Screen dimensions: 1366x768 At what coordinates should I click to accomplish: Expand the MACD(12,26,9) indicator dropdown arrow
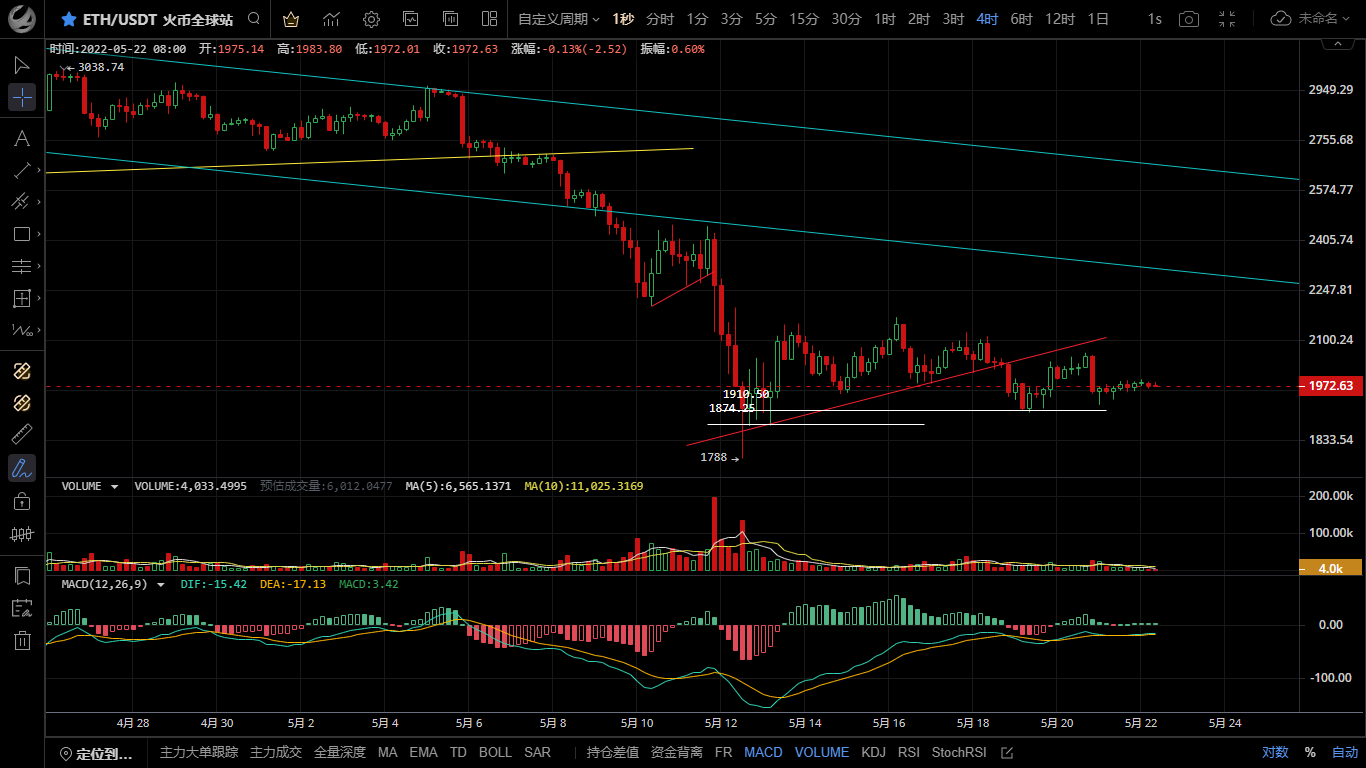[160, 584]
